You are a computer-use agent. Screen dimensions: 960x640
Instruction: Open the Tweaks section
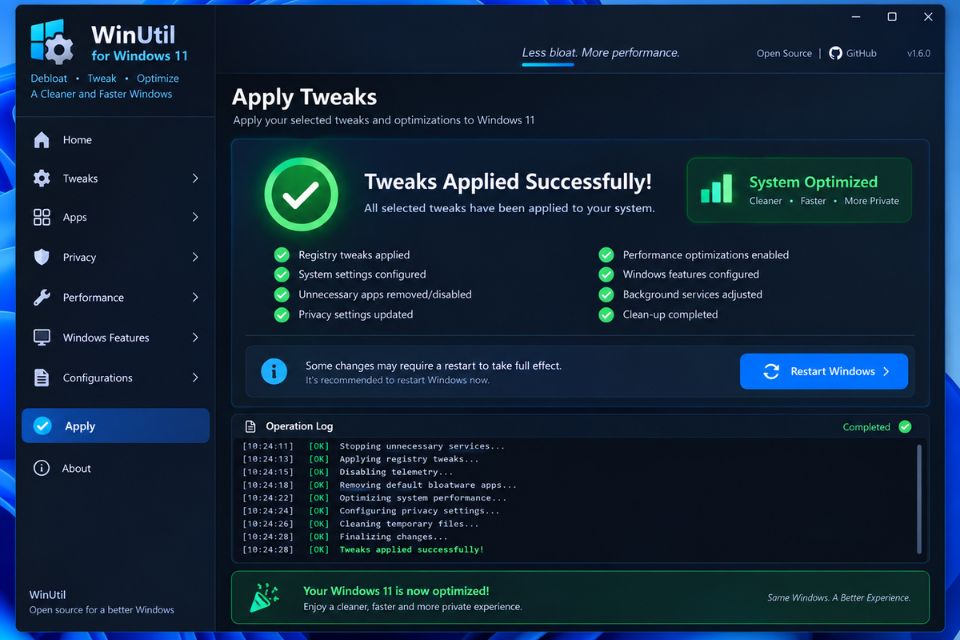[x=116, y=178]
